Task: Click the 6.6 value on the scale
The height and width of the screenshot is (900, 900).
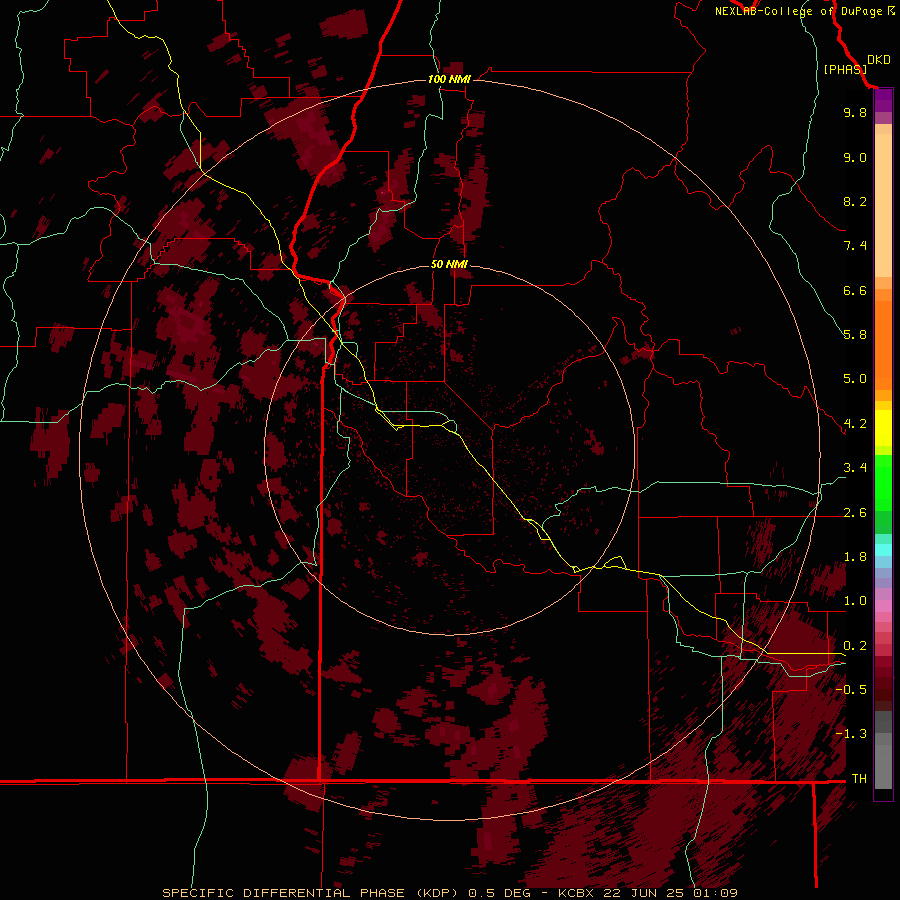Action: 855,290
